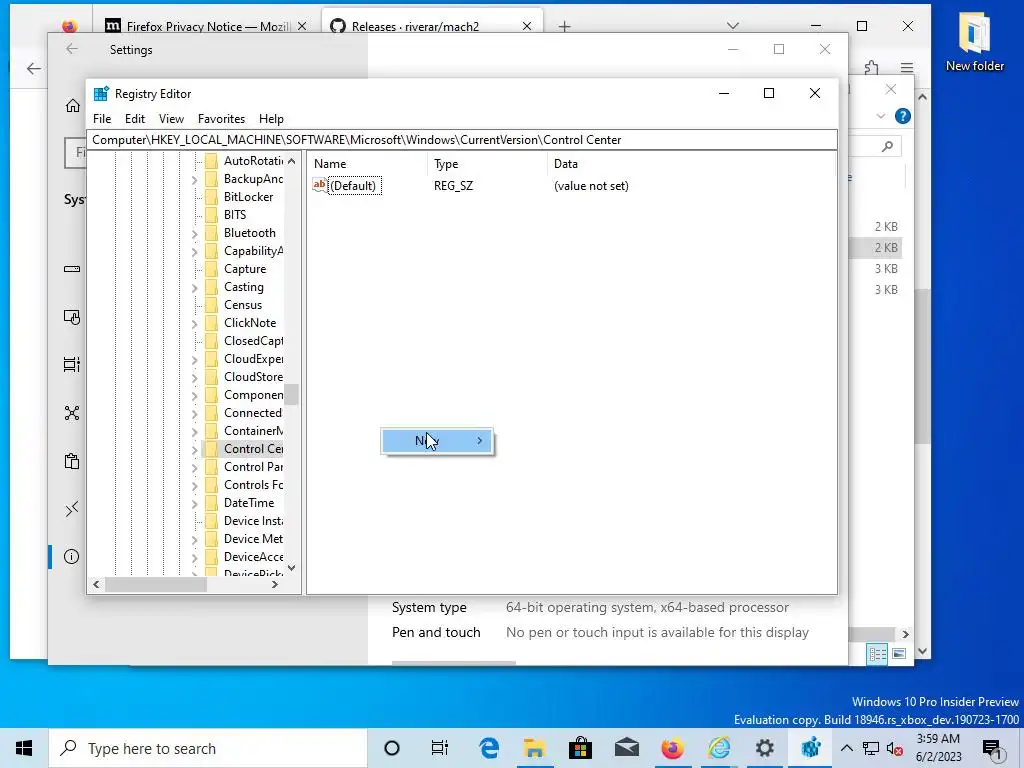Open Firefox application menu hamburger
Viewport: 1024px width, 768px height.
tap(906, 67)
